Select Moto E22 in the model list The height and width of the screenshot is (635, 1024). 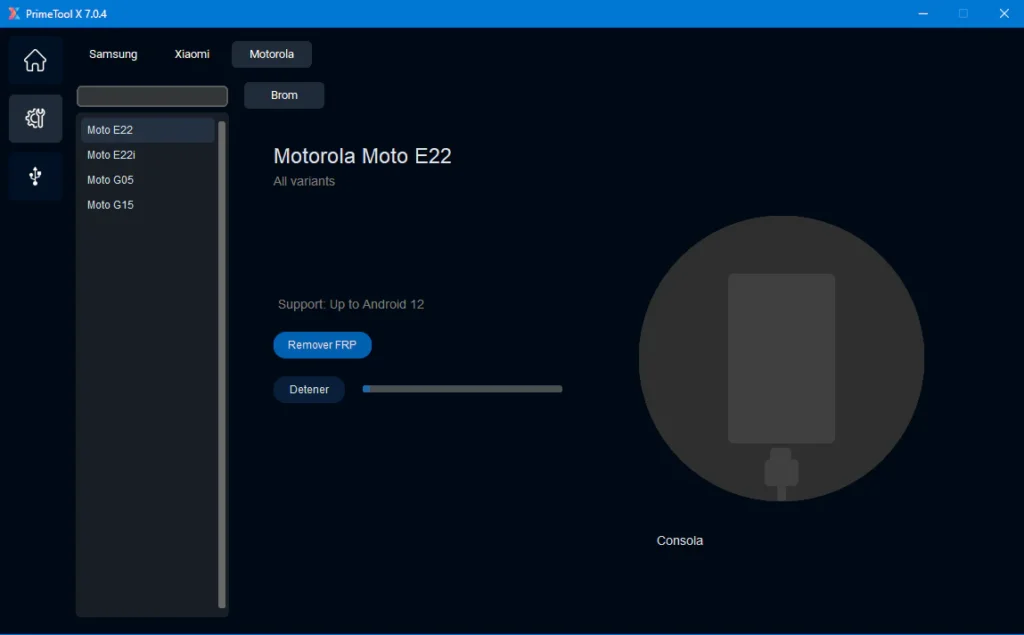[x=148, y=130]
